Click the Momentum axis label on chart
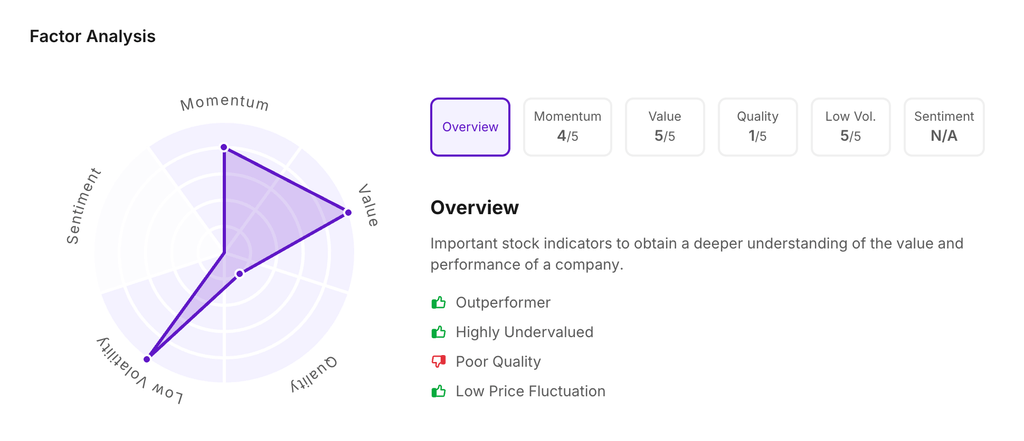This screenshot has width=1024, height=441. tap(225, 103)
